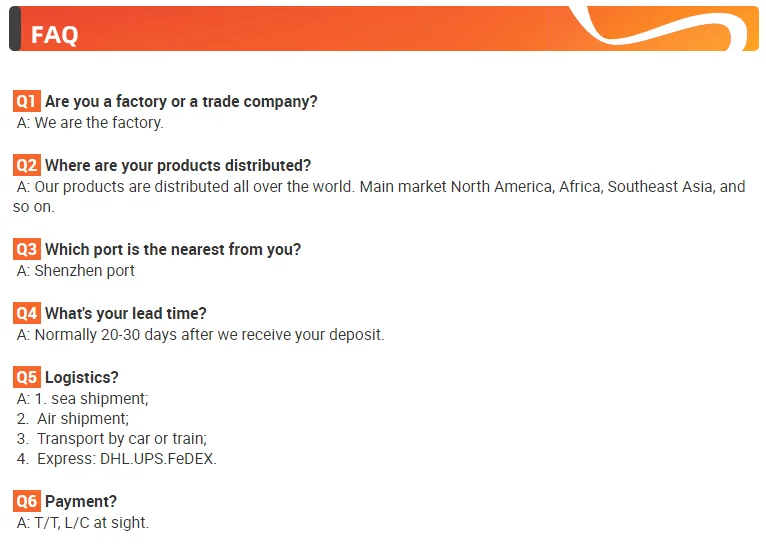Click the Q4 orange badge icon

pos(26,313)
